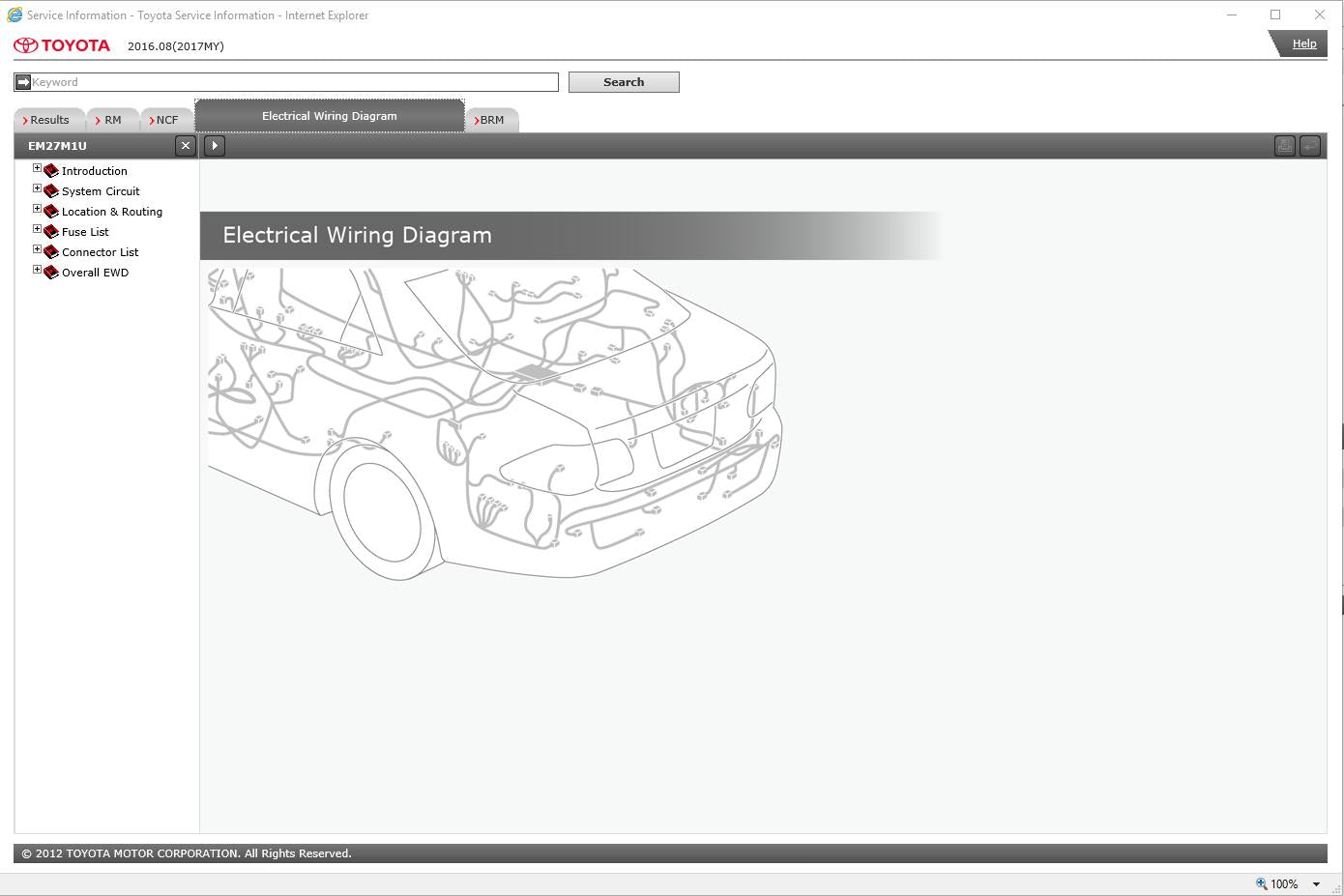The image size is (1344, 896).
Task: Expand the Connector List tree node
Action: pos(37,250)
